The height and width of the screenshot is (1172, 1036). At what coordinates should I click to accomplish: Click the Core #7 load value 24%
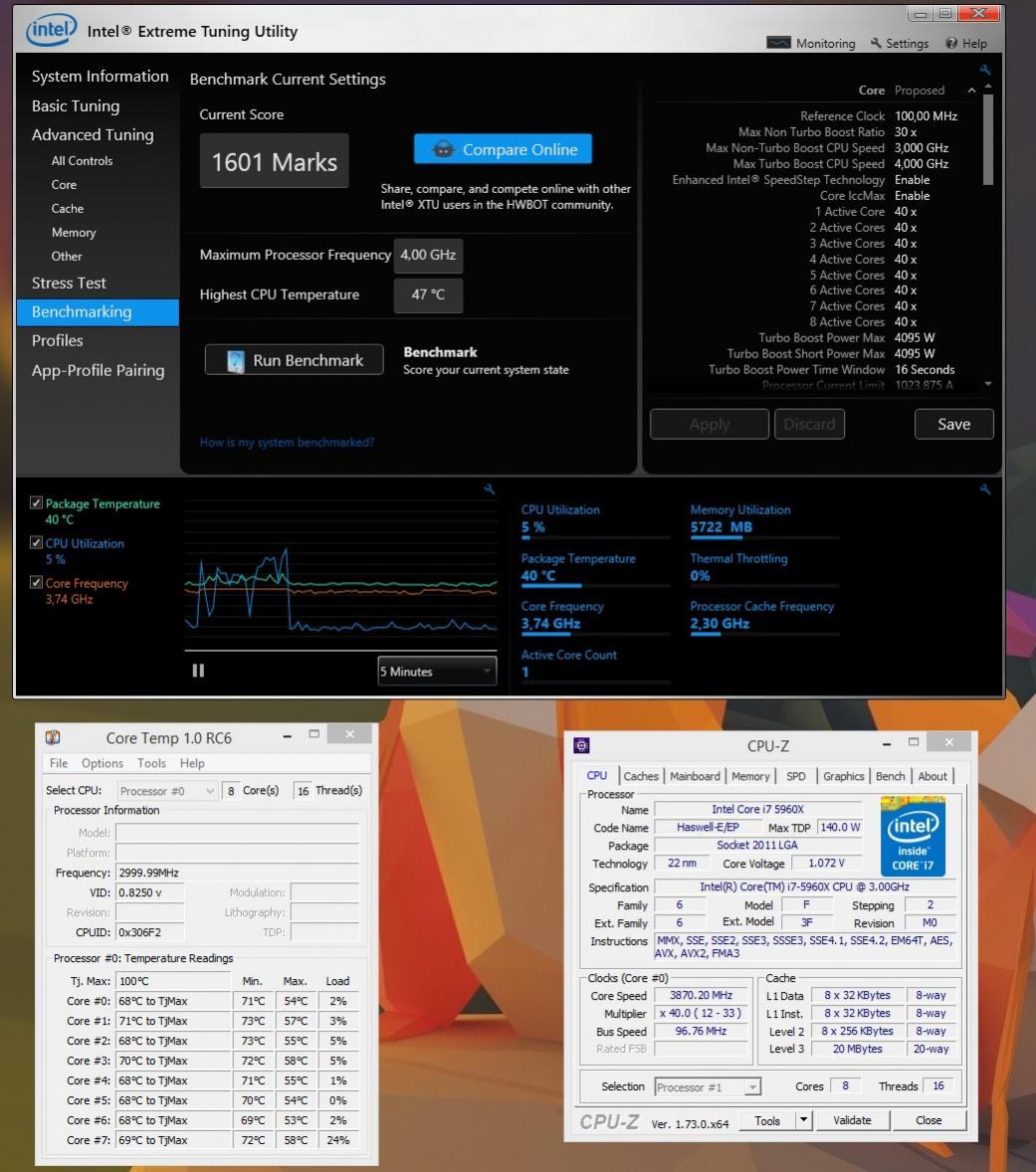tap(337, 1140)
